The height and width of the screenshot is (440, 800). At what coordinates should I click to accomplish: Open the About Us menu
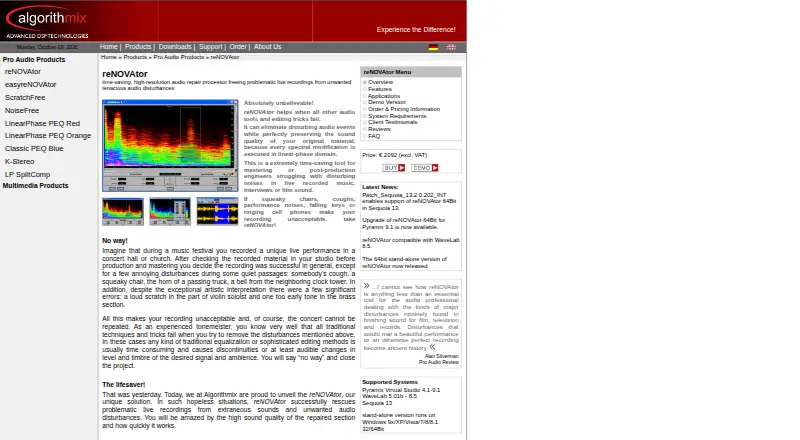click(267, 46)
